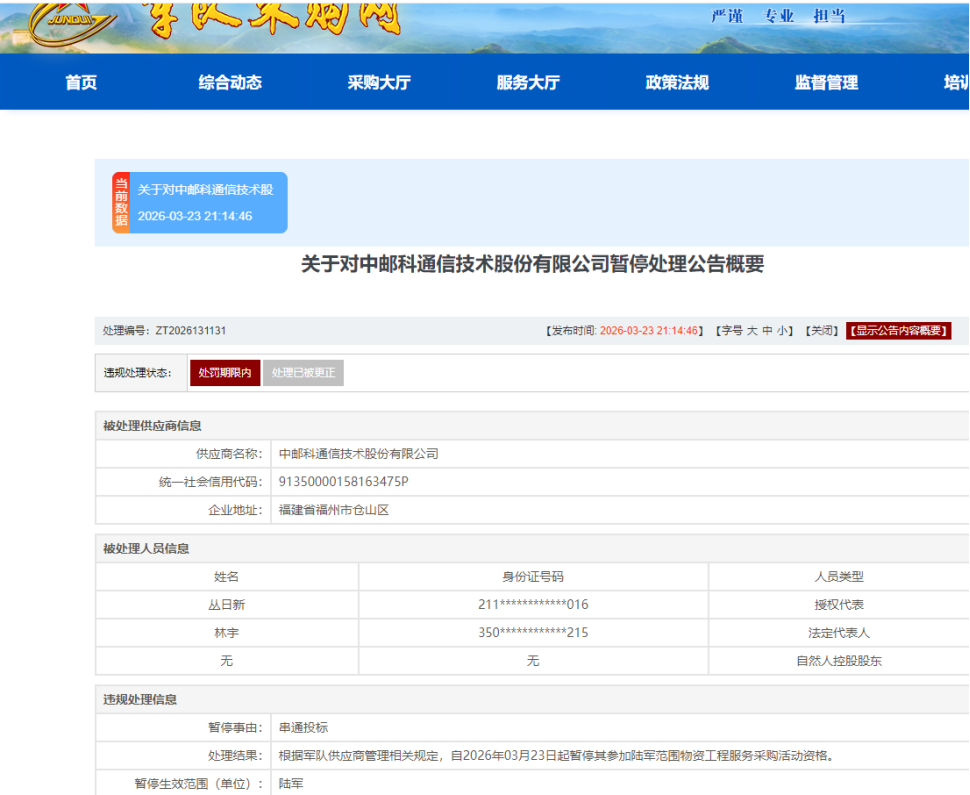Click the unified social credit code value

click(343, 482)
